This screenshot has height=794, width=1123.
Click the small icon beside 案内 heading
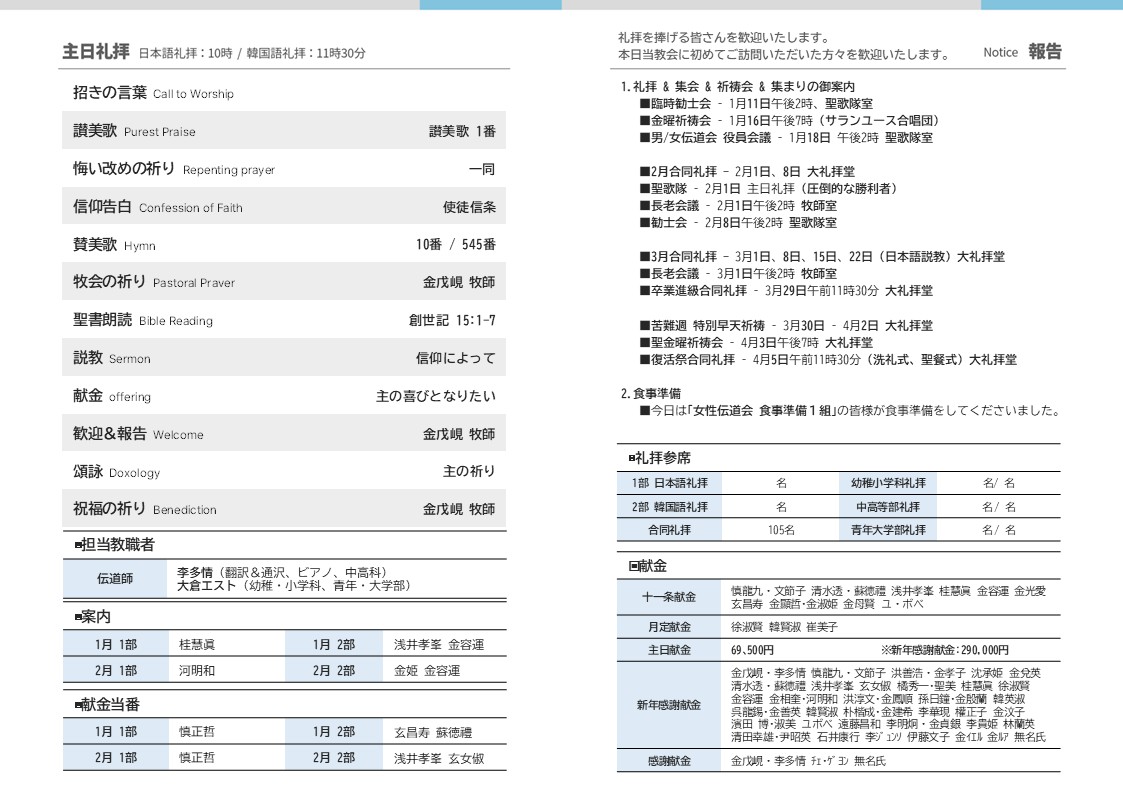78,617
